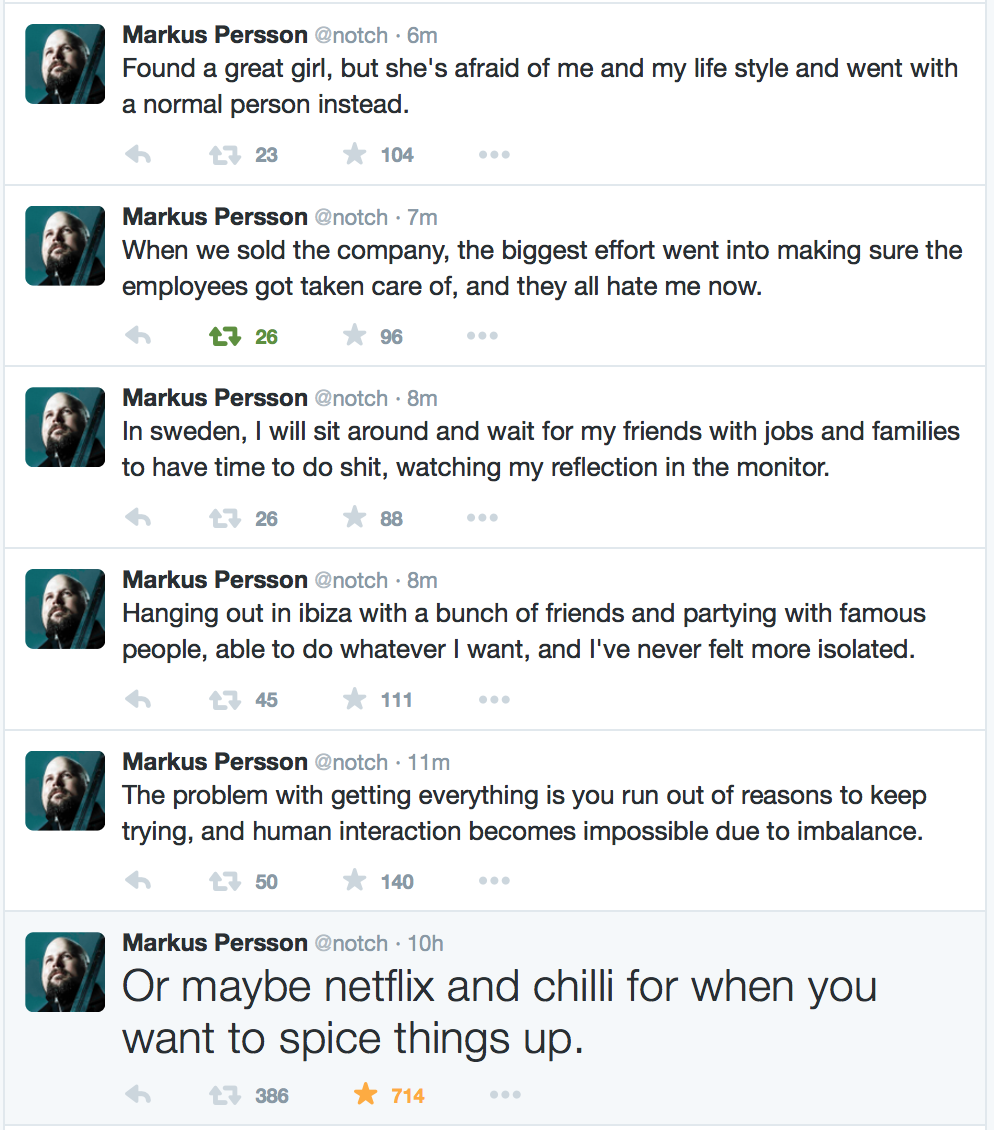994x1130 pixels.
Task: Open the 11m timestamp permalink
Action: click(428, 762)
